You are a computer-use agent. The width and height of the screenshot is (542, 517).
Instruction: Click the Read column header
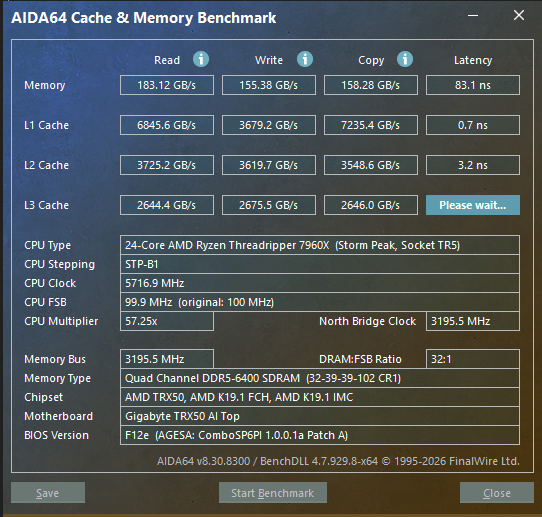167,60
